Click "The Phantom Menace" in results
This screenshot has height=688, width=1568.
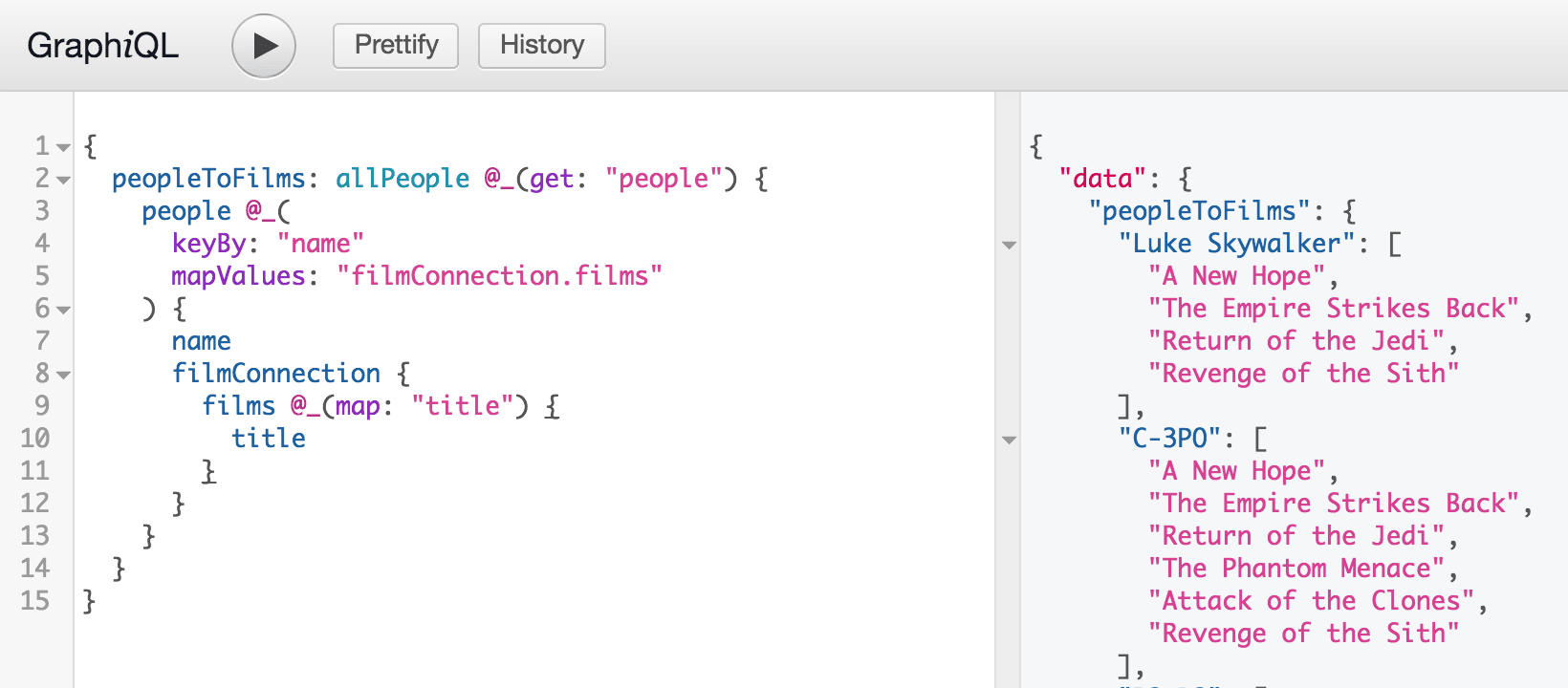[x=1296, y=569]
